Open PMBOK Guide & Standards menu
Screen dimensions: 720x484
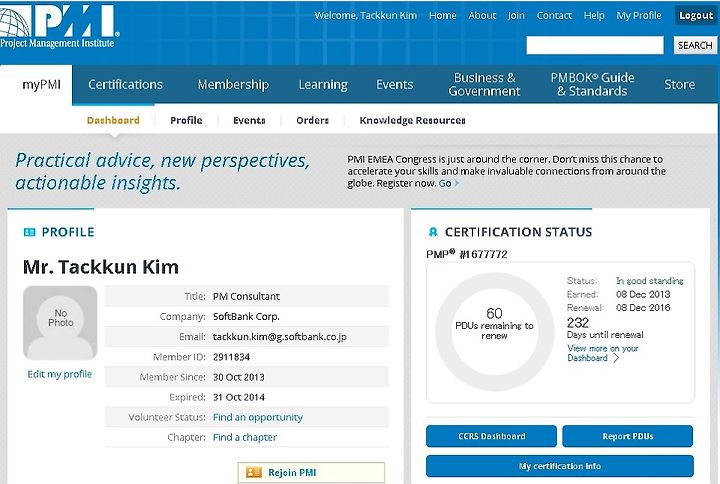point(592,84)
